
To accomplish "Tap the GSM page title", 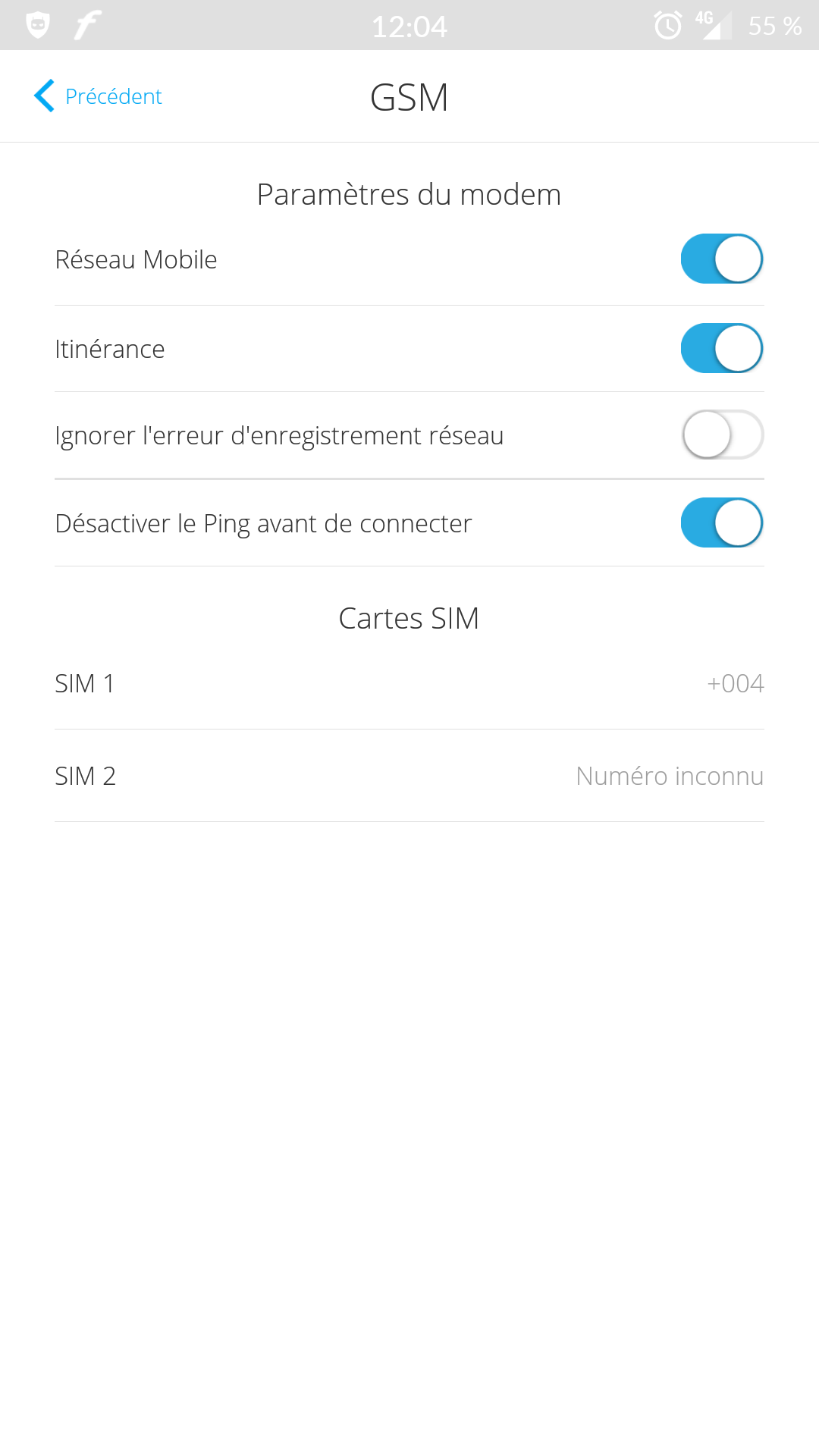I will click(x=409, y=97).
